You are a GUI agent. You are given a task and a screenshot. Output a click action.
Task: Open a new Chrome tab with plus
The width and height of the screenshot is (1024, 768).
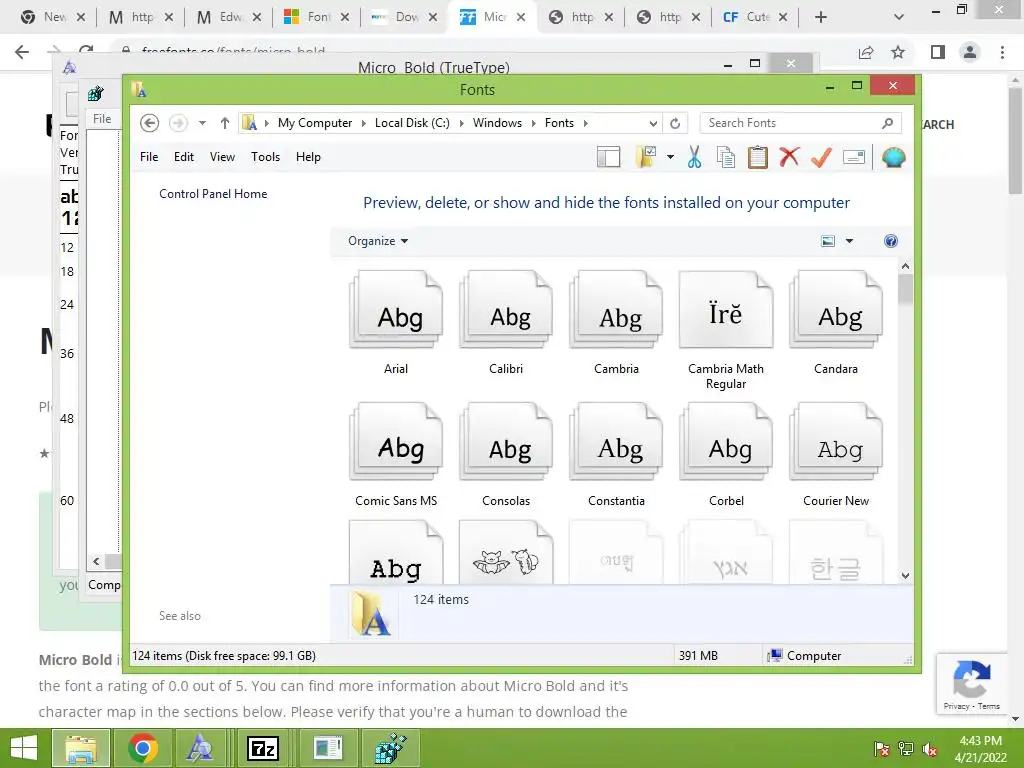point(821,17)
